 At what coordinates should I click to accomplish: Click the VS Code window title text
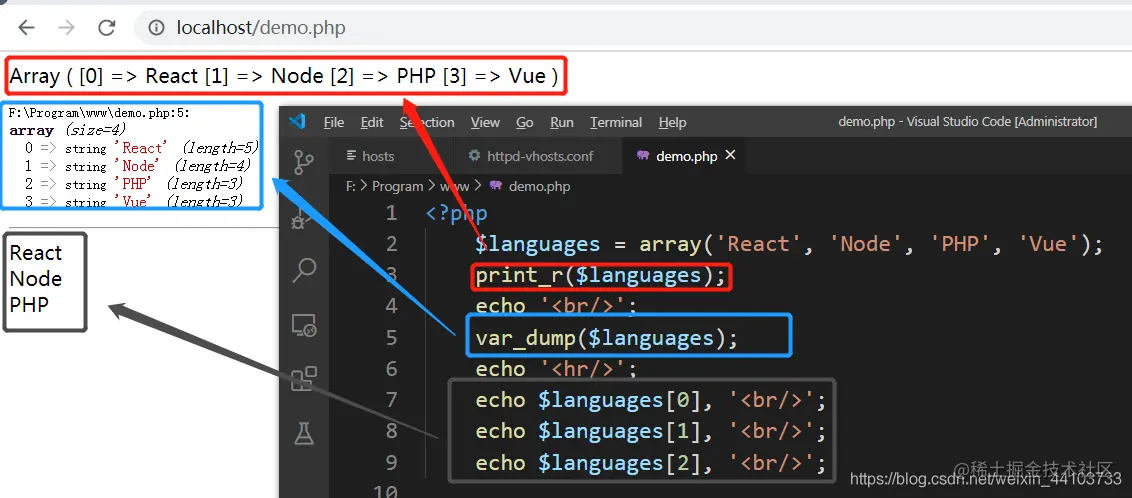pos(967,122)
